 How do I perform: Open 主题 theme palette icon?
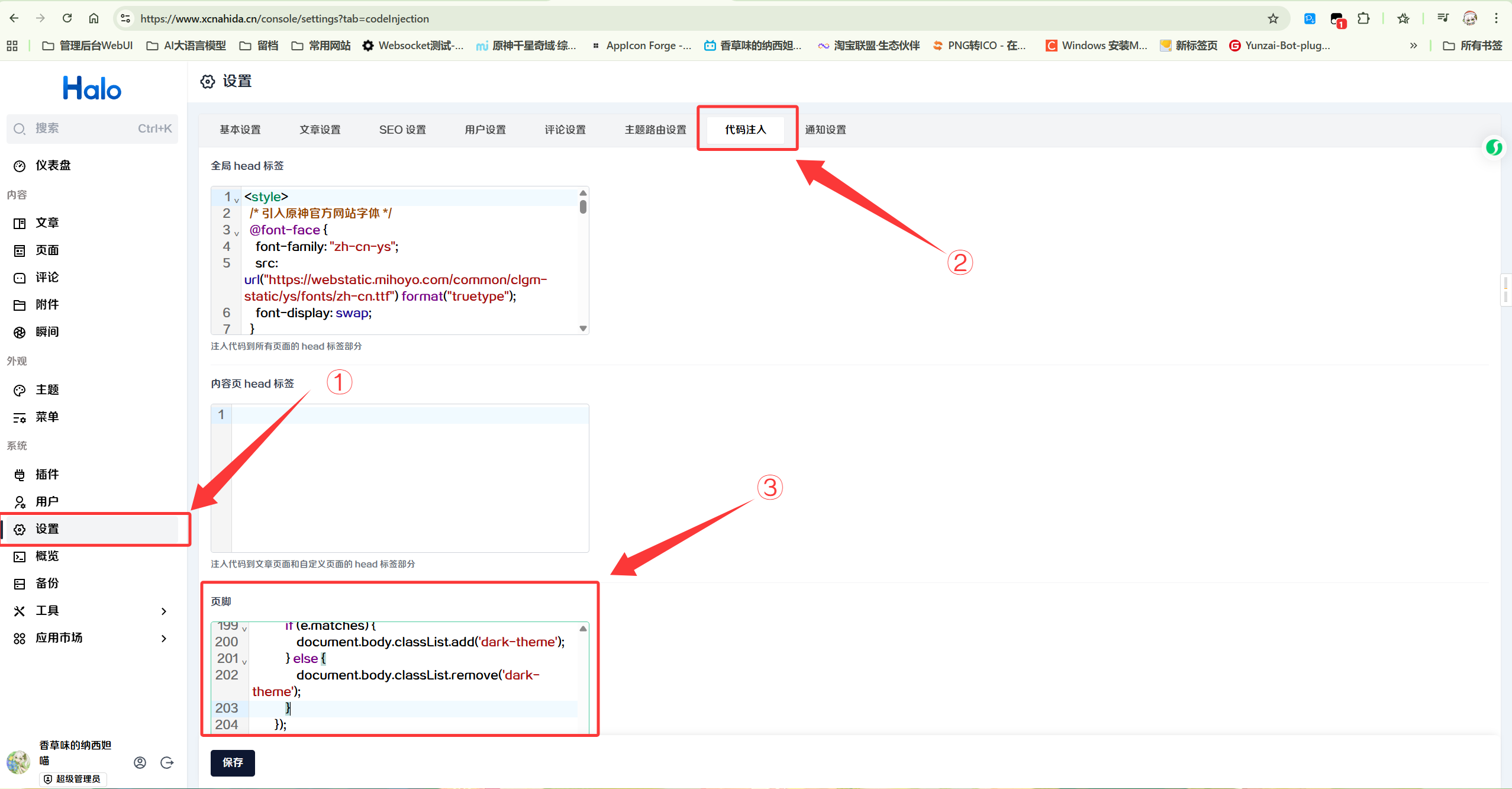[x=20, y=391]
